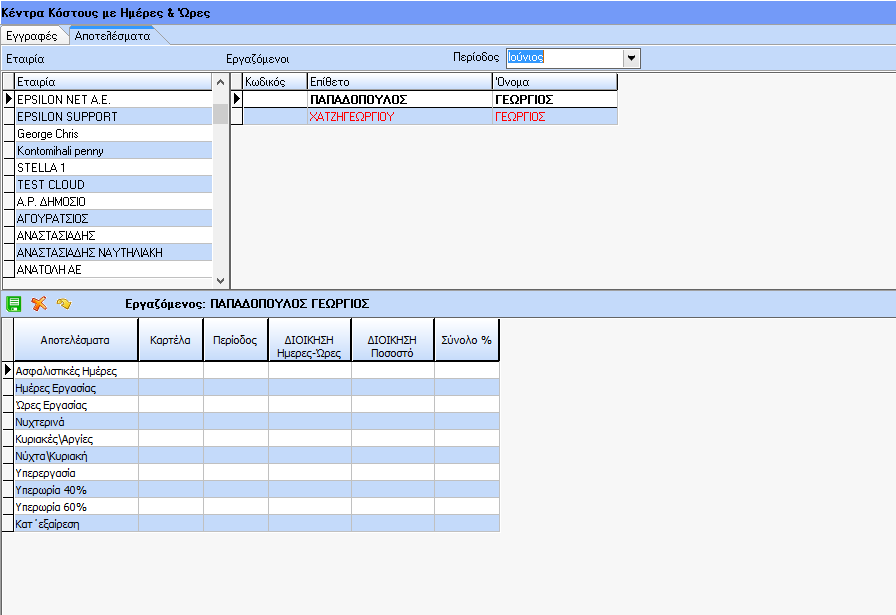Screen dimensions: 896x615
Task: Click the company list scrollbar thumb
Action: (220, 114)
